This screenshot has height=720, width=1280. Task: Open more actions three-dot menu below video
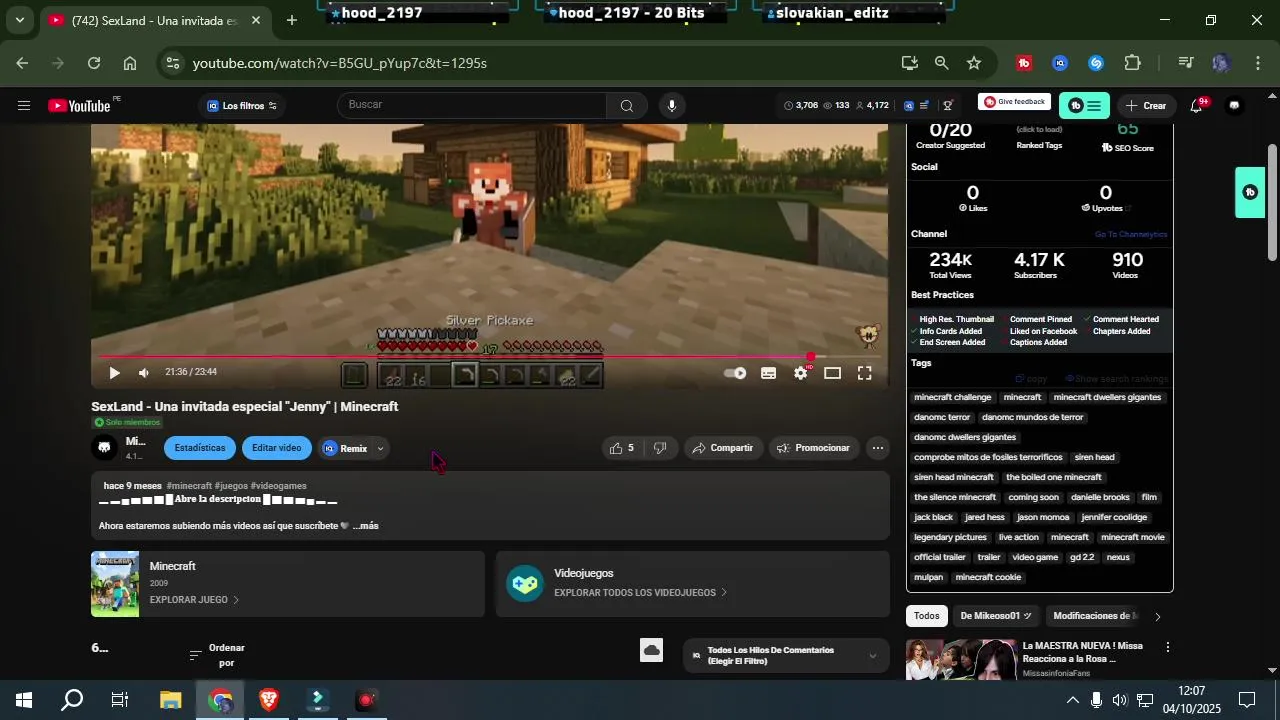(x=877, y=448)
